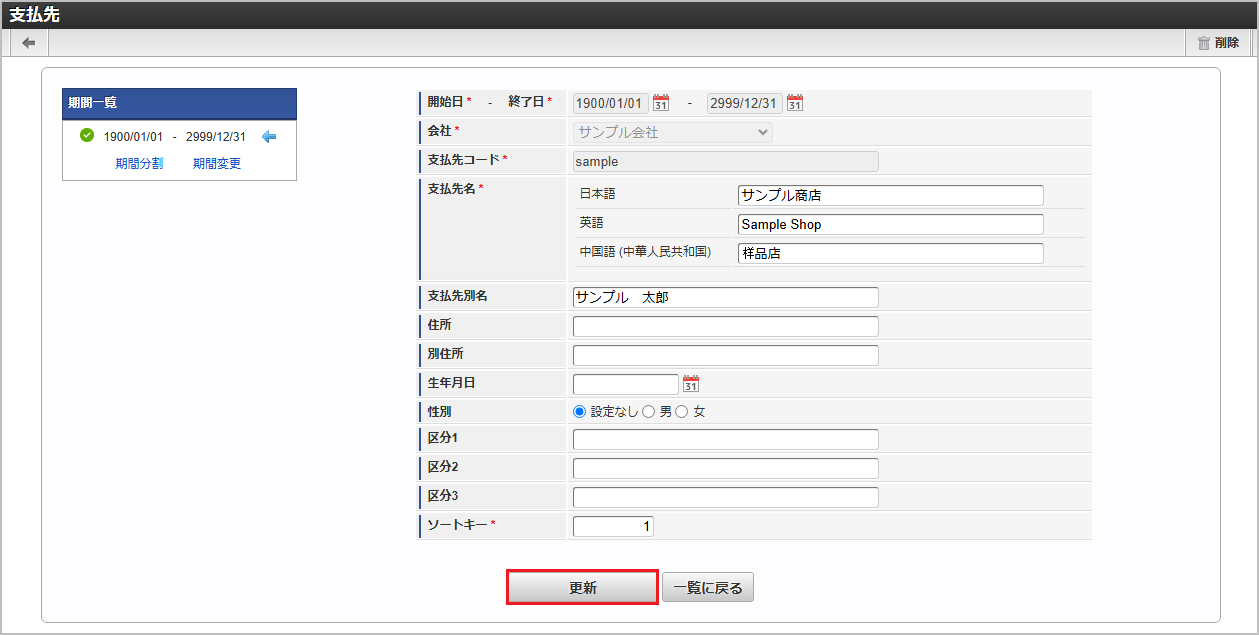Click the 一覧に戻る button
This screenshot has width=1259, height=635.
(x=708, y=588)
